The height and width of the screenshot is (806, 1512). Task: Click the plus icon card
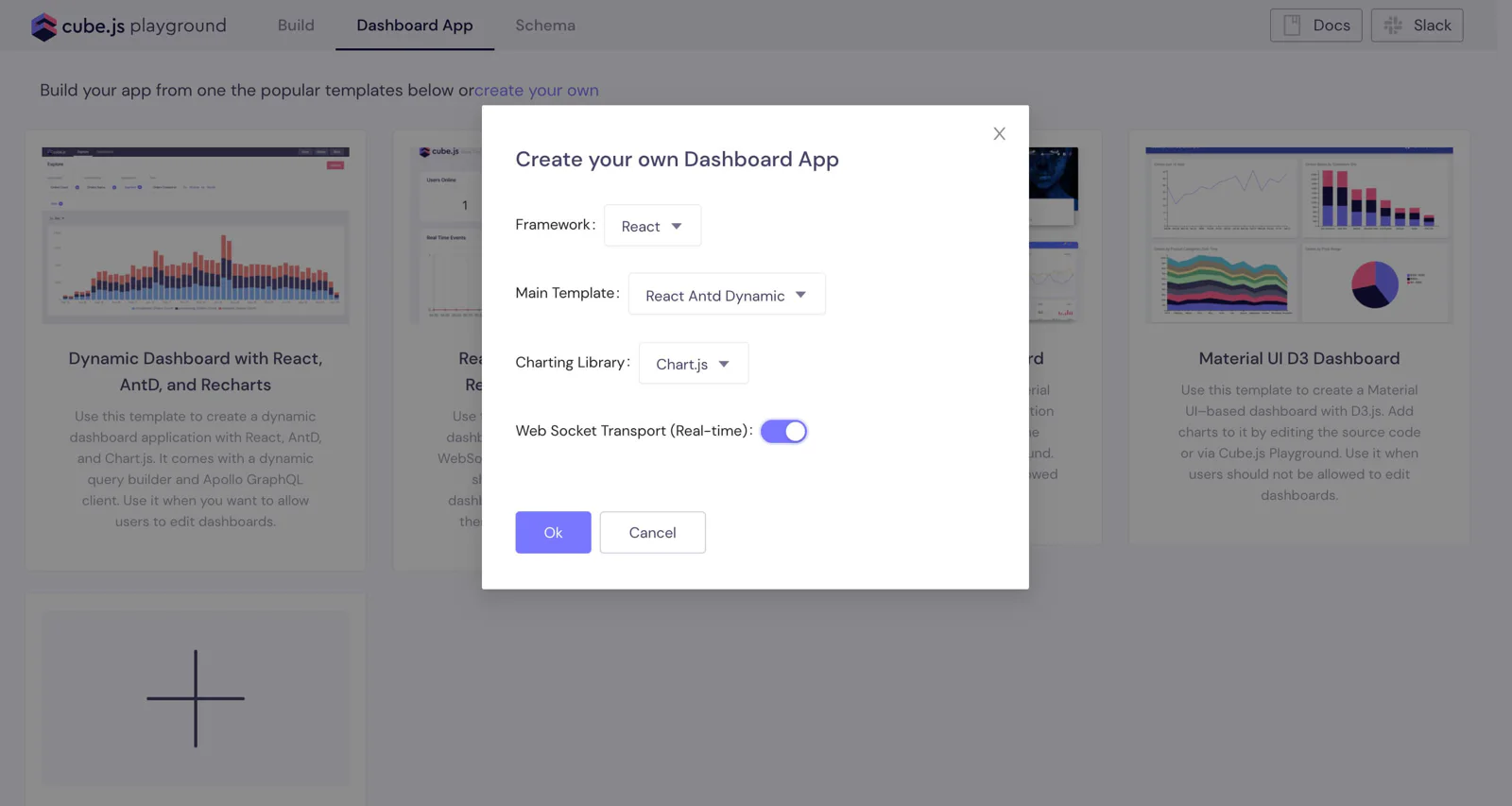tap(196, 698)
